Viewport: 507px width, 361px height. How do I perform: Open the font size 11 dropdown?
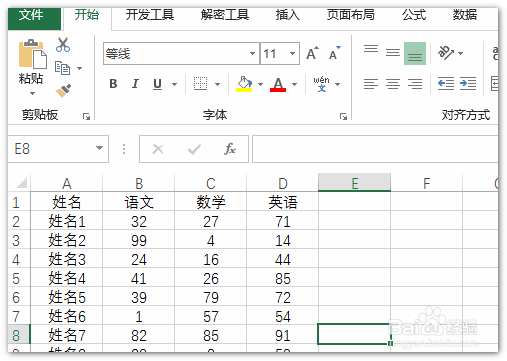[292, 53]
